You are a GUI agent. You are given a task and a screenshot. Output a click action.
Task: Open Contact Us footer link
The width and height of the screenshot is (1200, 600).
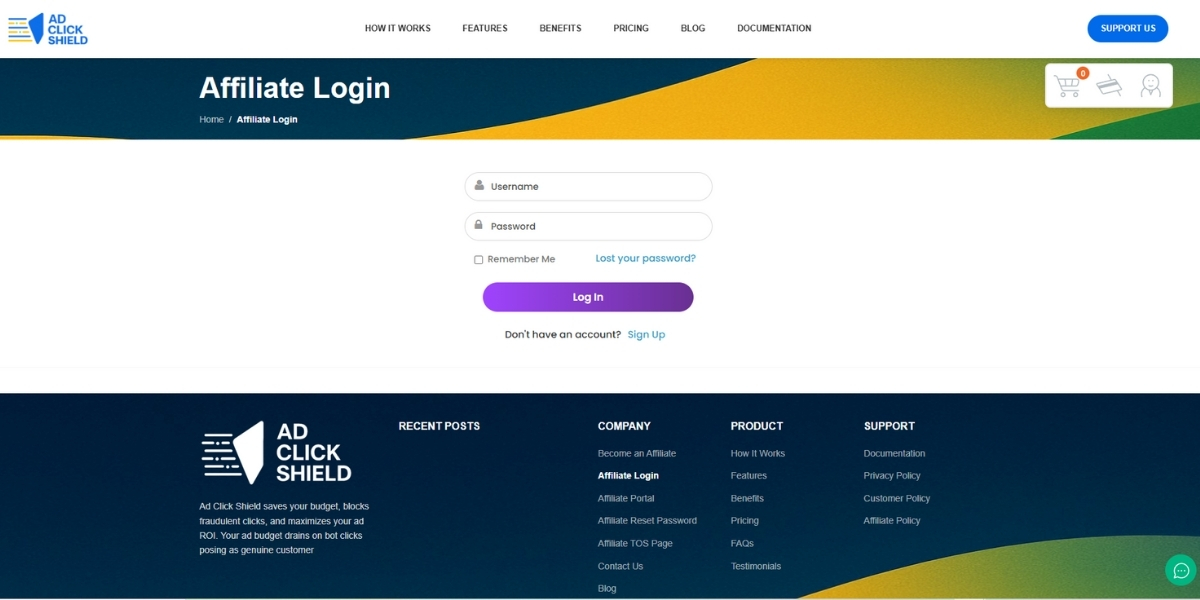pyautogui.click(x=620, y=567)
